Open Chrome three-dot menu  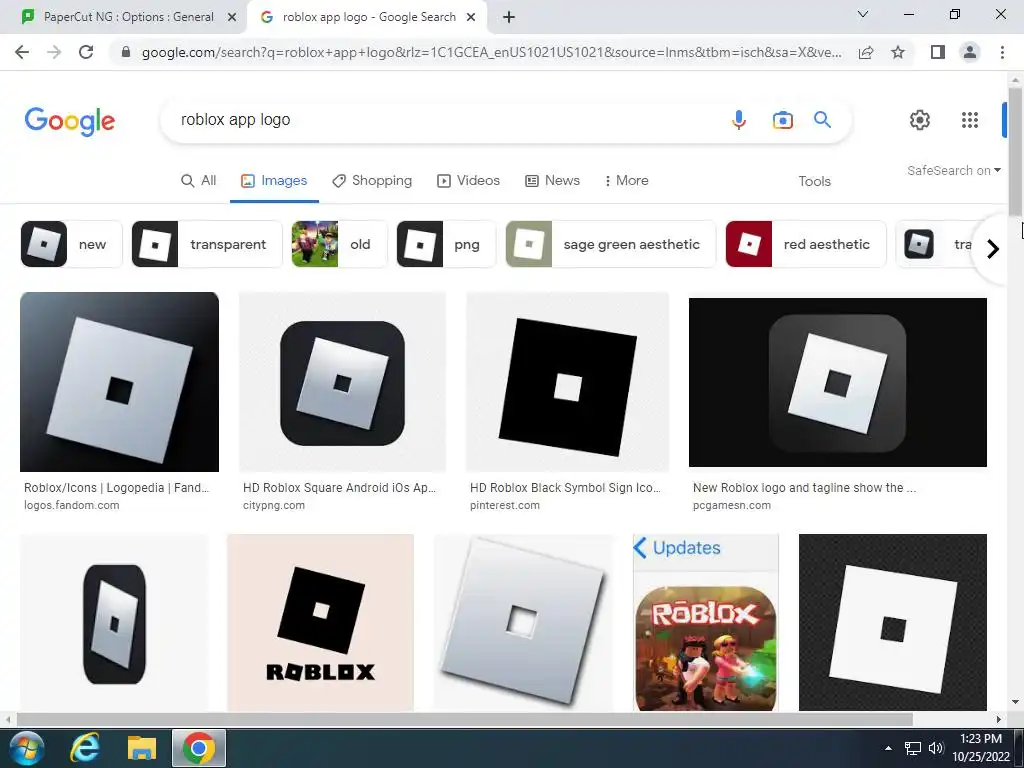[1002, 52]
